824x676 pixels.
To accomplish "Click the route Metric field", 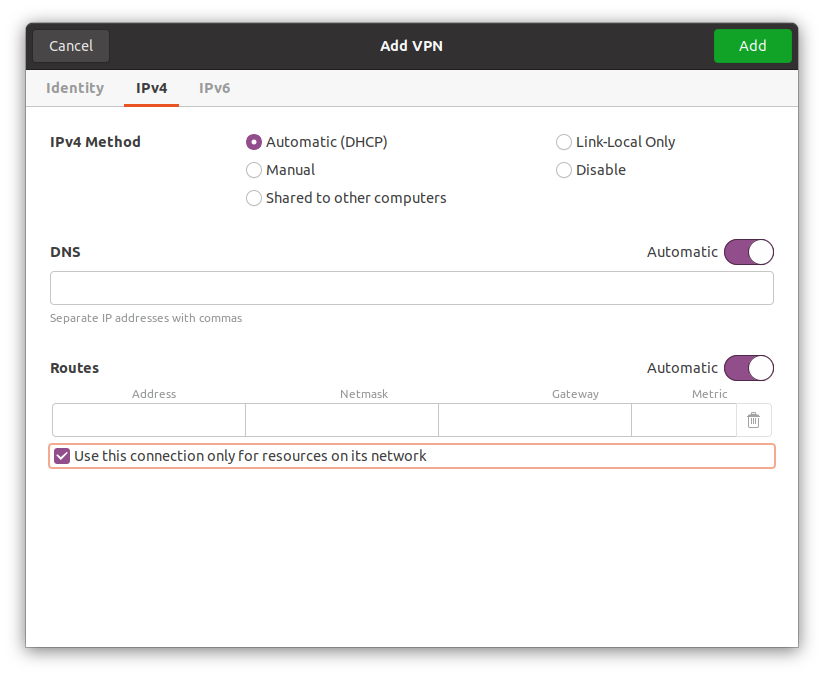I will coord(684,421).
